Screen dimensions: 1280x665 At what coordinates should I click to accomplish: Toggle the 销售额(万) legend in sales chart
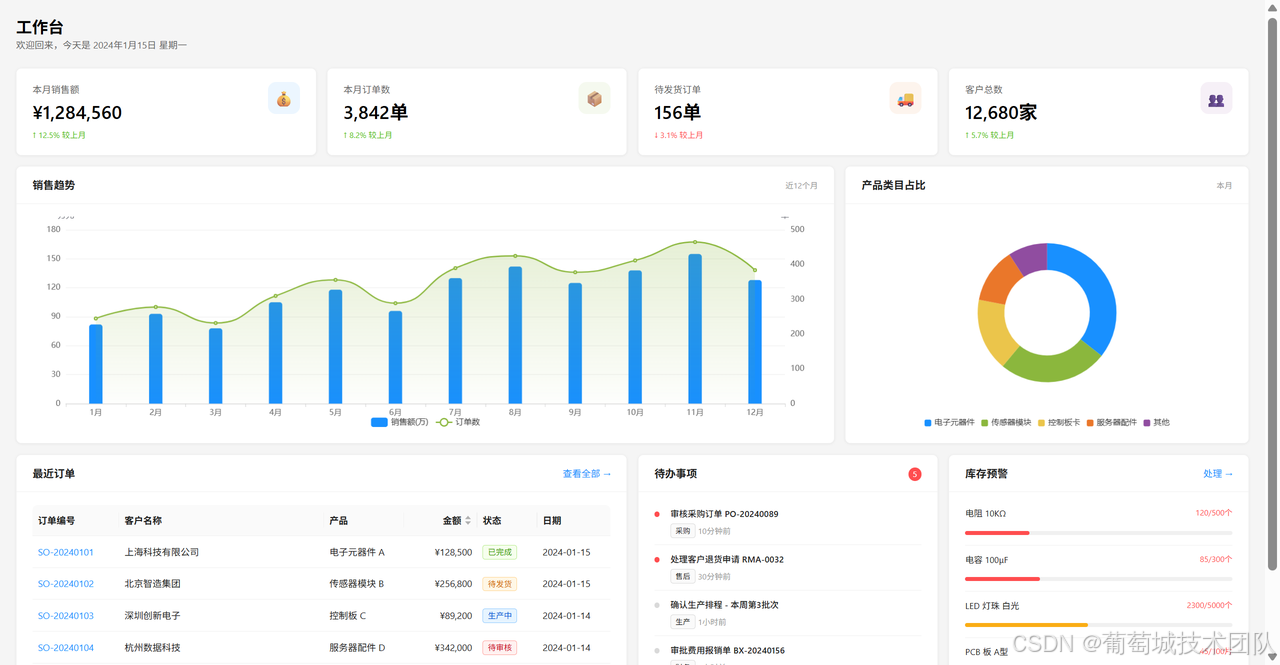click(399, 422)
